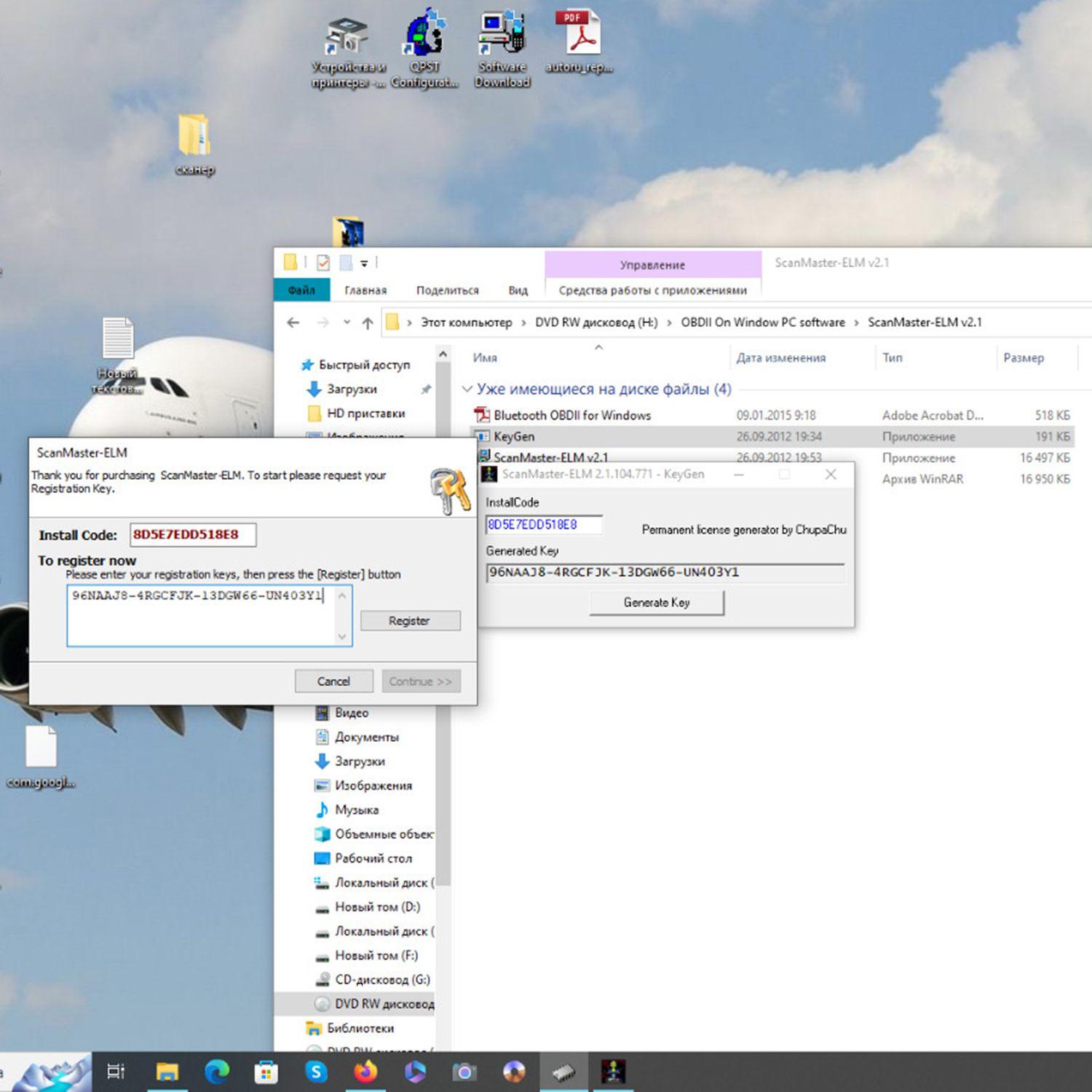Open Видео in navigation pane

[x=342, y=713]
